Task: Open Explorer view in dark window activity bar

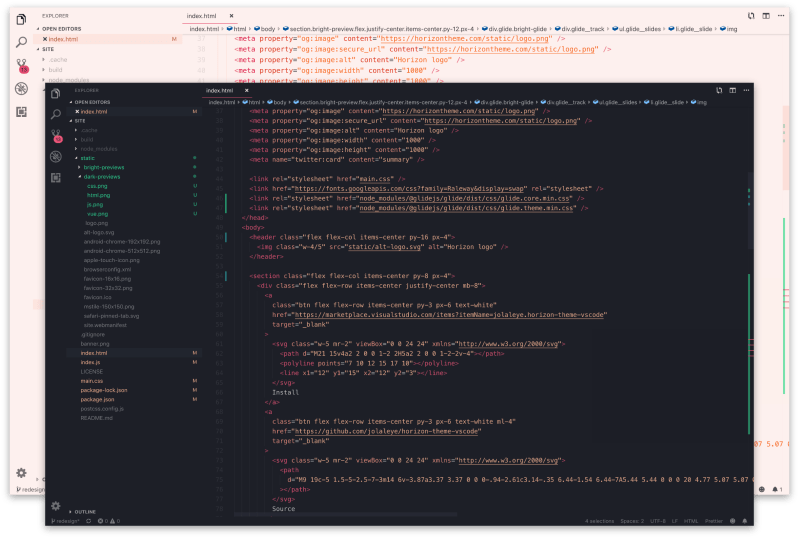Action: (x=56, y=93)
